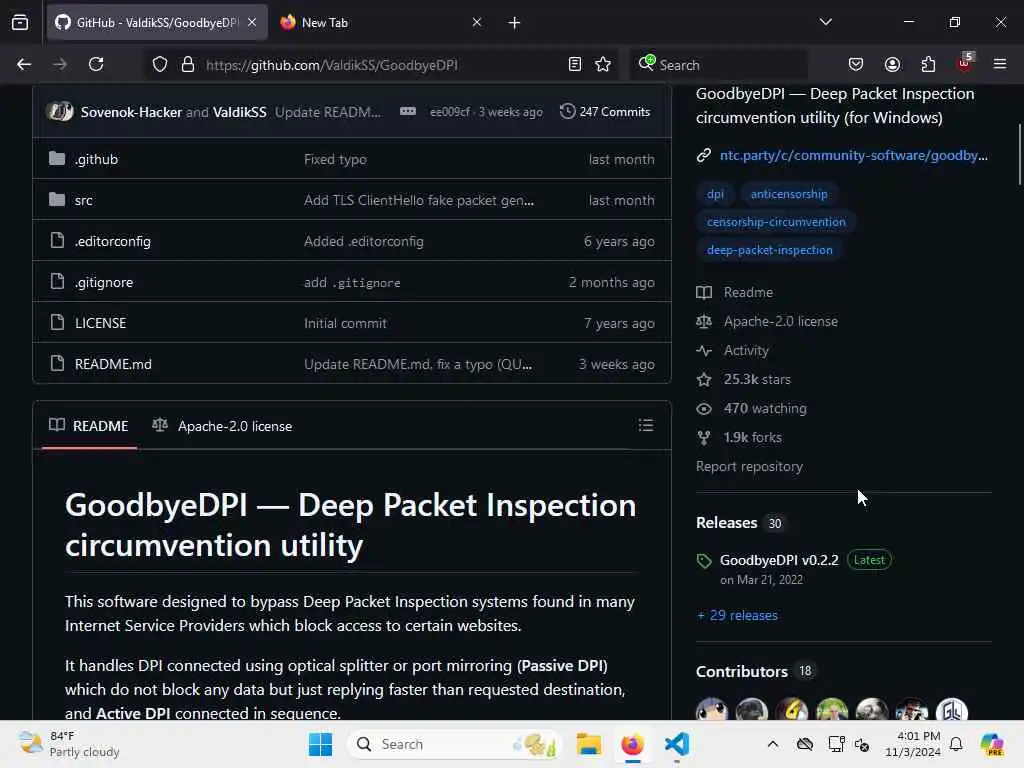Go back with the browser back arrow
Image resolution: width=1024 pixels, height=768 pixels.
coord(24,64)
